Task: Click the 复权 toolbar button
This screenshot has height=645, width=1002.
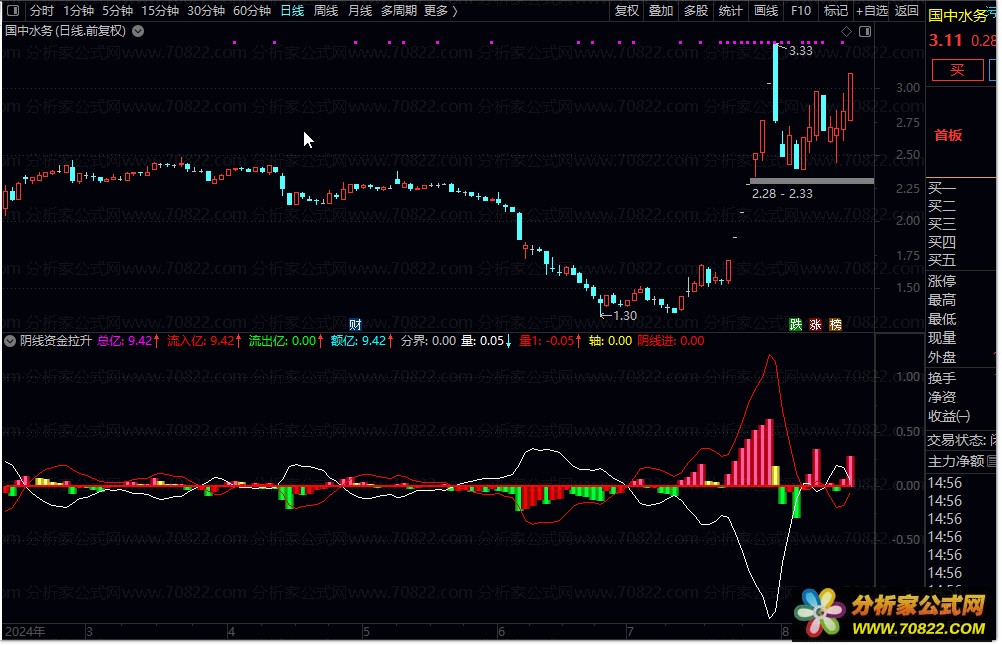Action: coord(626,11)
